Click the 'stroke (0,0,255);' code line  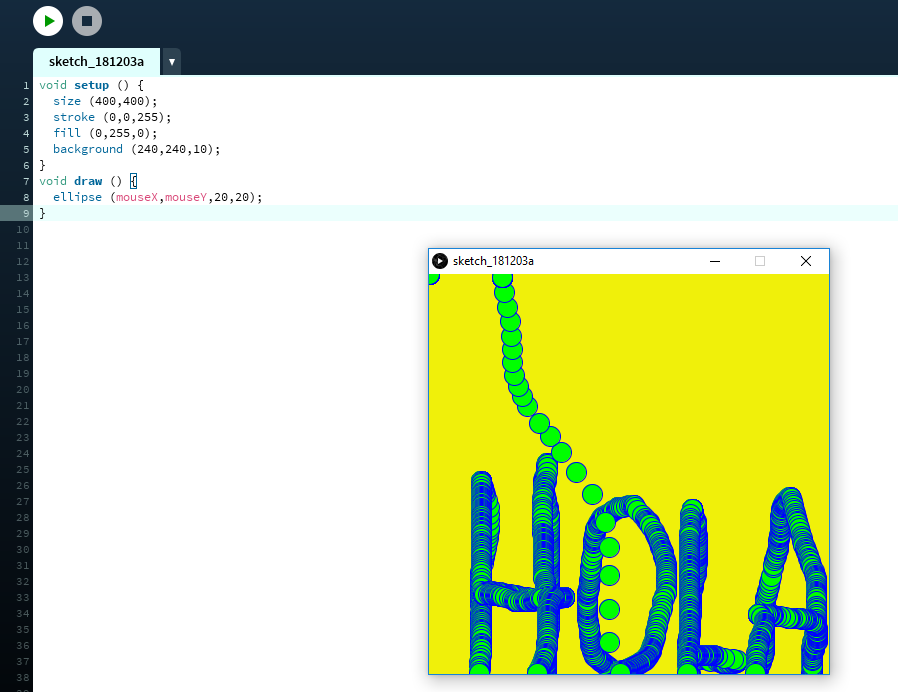click(x=112, y=117)
